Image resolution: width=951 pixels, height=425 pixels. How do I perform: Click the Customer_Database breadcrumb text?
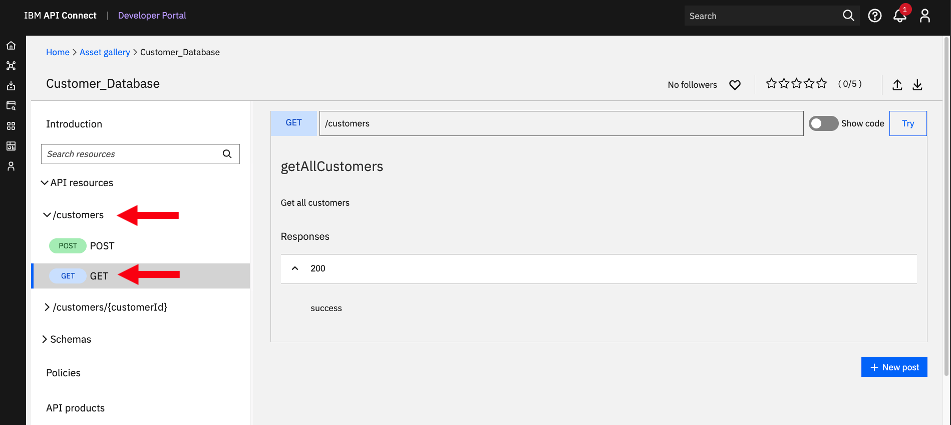click(180, 52)
